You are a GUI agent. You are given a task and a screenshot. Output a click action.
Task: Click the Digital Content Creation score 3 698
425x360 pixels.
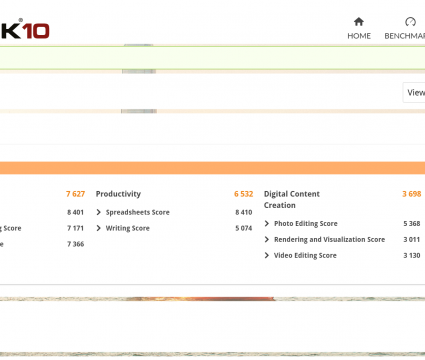tap(412, 194)
